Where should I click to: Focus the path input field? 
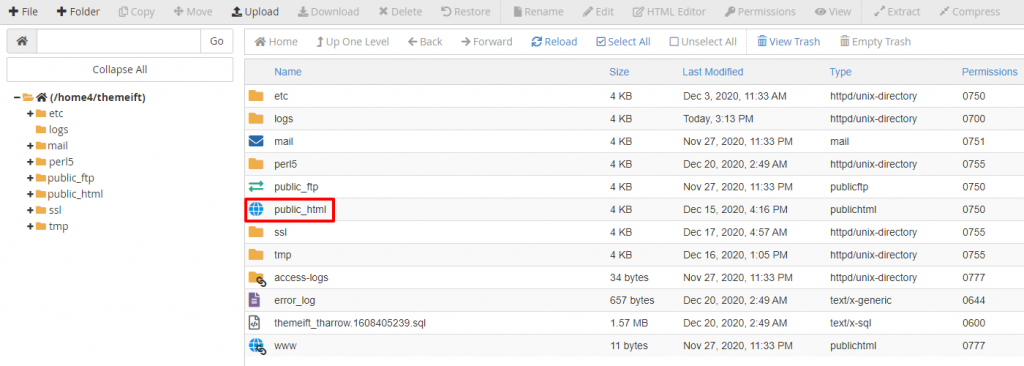(118, 41)
